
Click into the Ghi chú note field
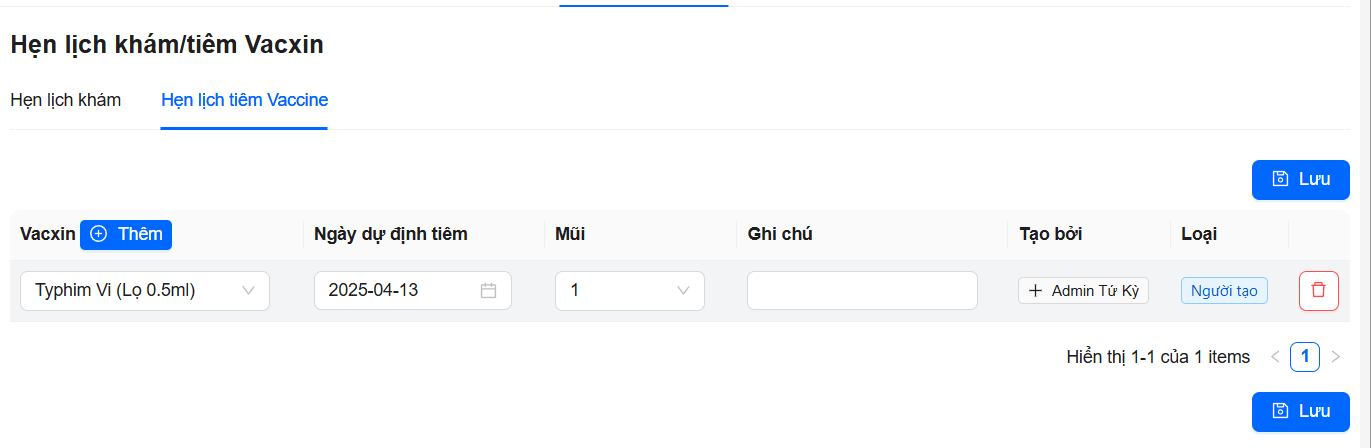click(861, 291)
